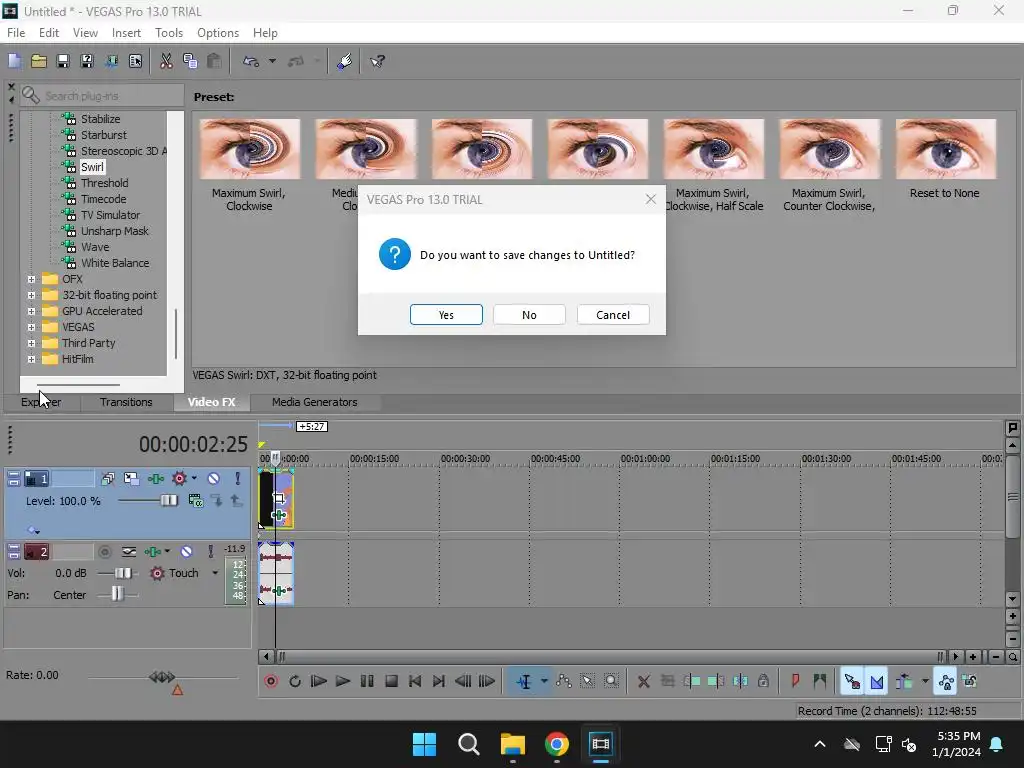Viewport: 1024px width, 768px height.
Task: Expand the GPU Accelerated folder
Action: click(x=31, y=311)
